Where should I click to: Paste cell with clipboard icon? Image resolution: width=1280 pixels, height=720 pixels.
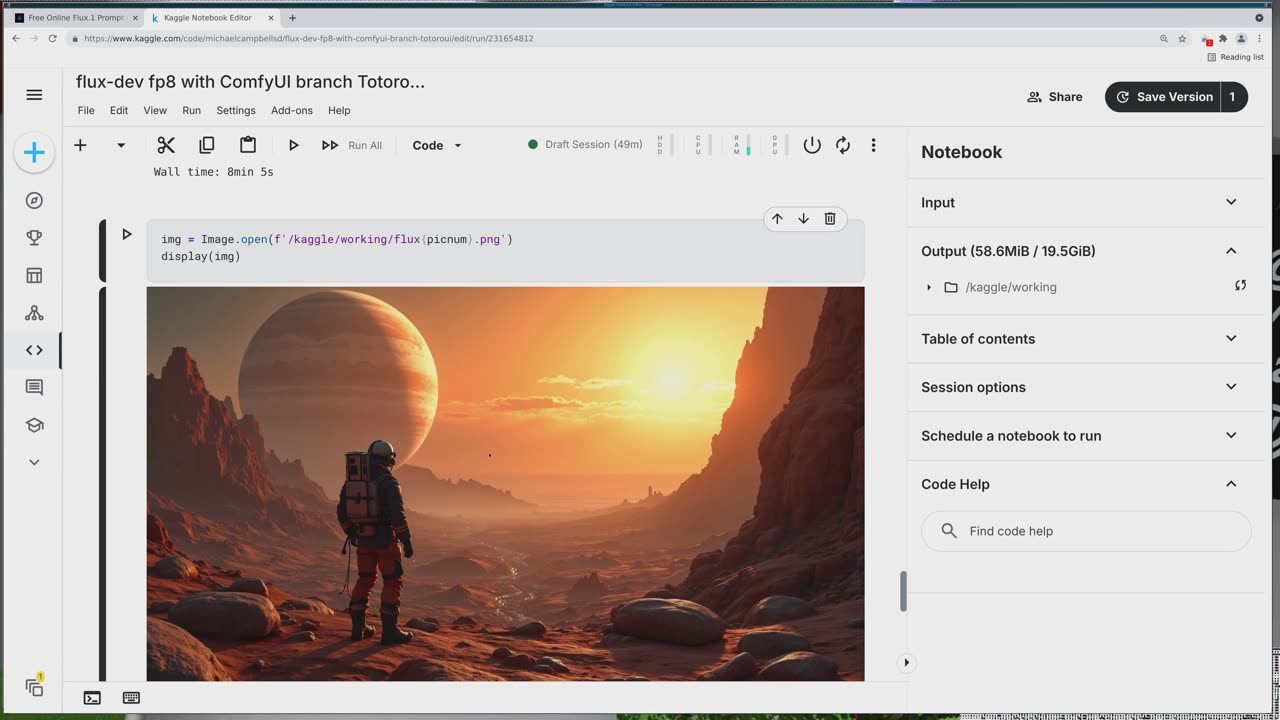248,145
